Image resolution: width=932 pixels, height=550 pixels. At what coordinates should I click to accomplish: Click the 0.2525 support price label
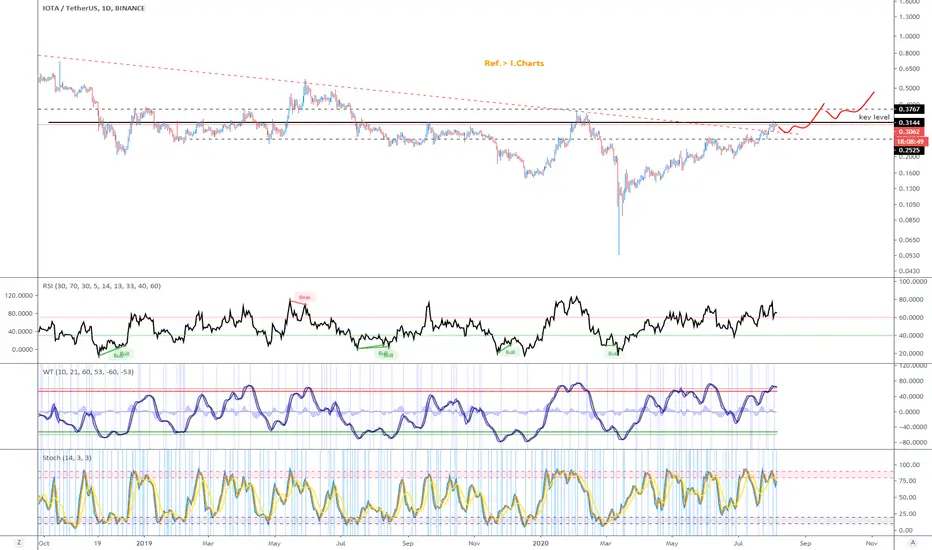click(909, 151)
